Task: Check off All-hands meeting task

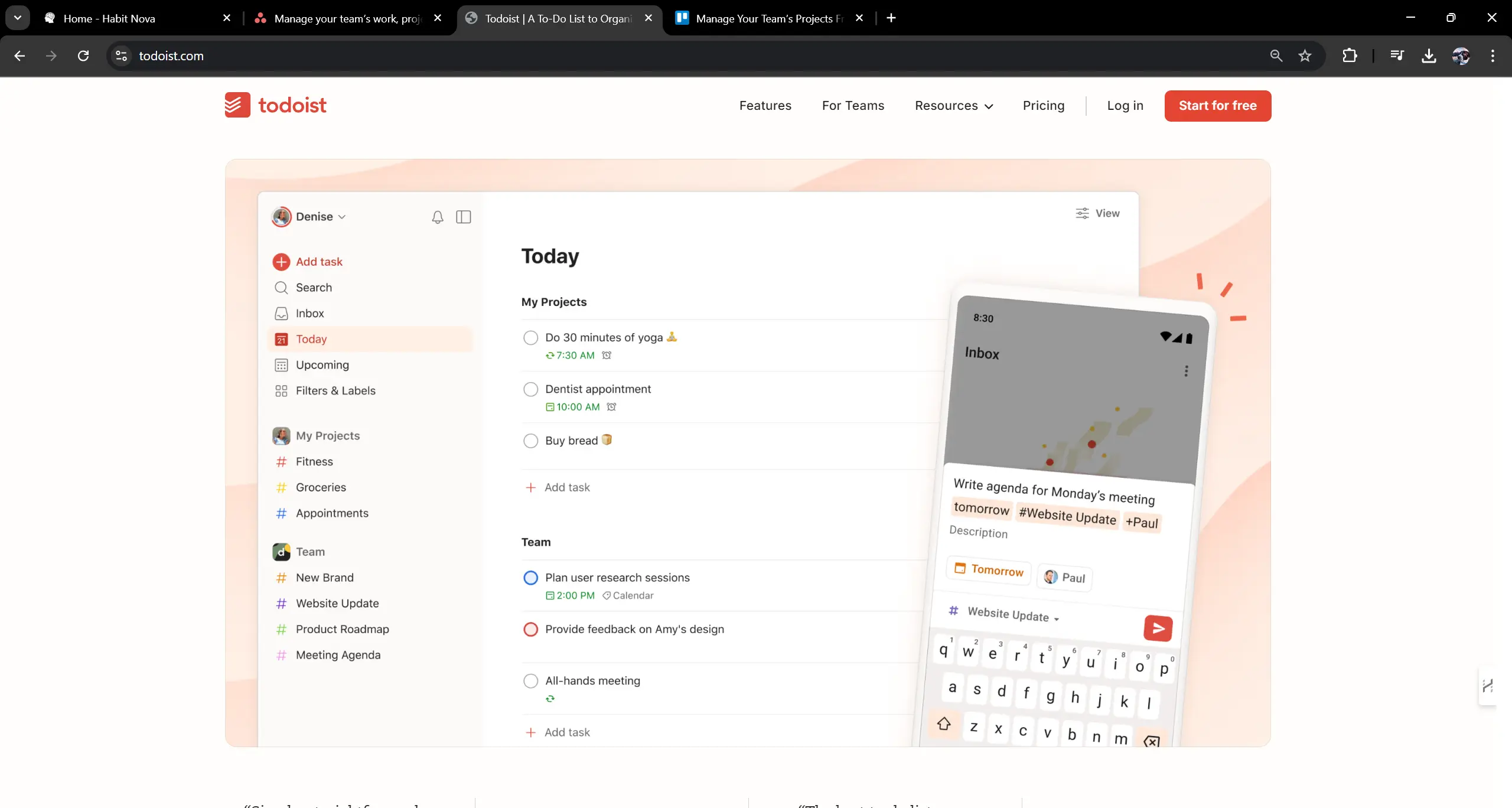Action: [530, 681]
